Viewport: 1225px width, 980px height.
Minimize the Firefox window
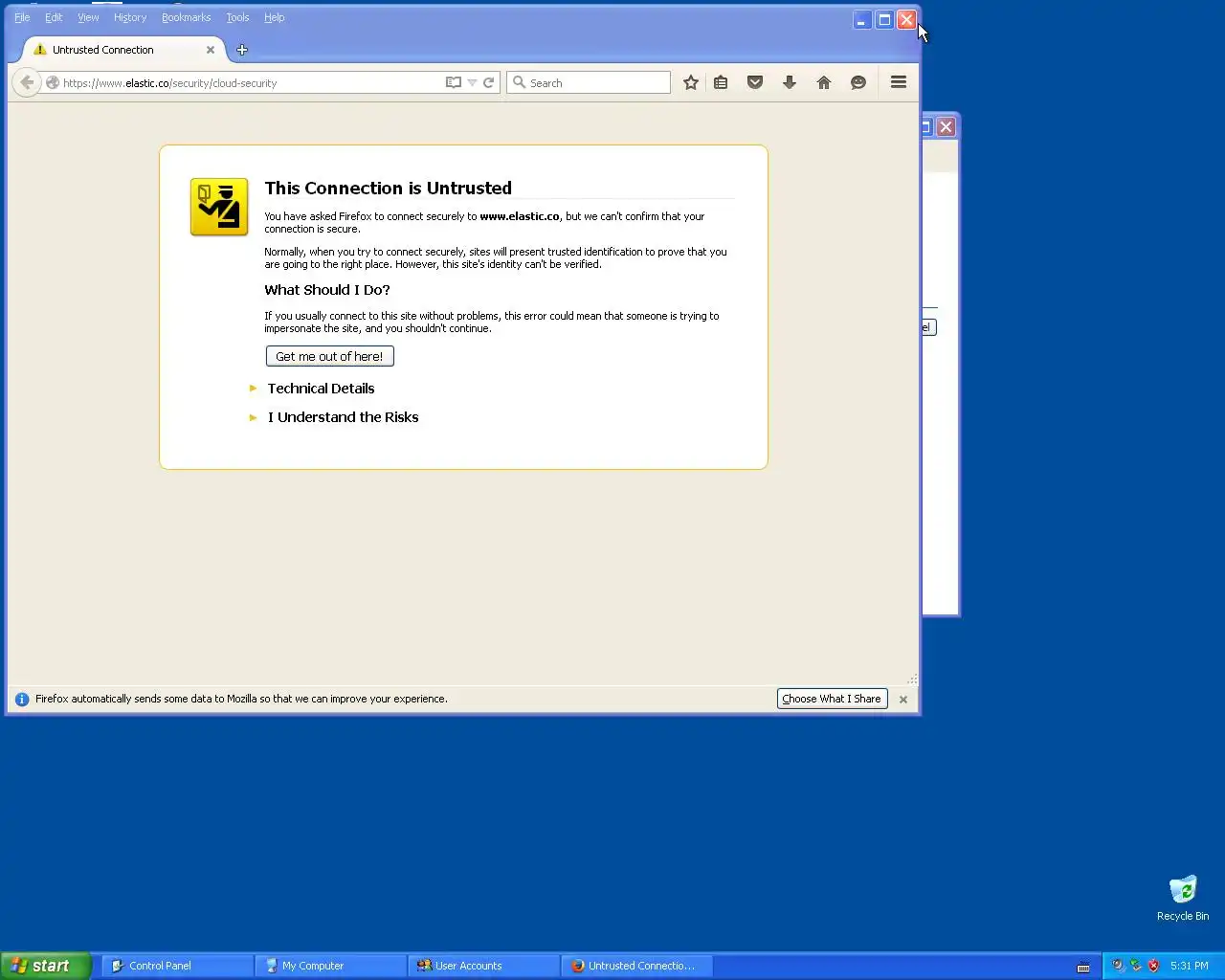tap(862, 19)
